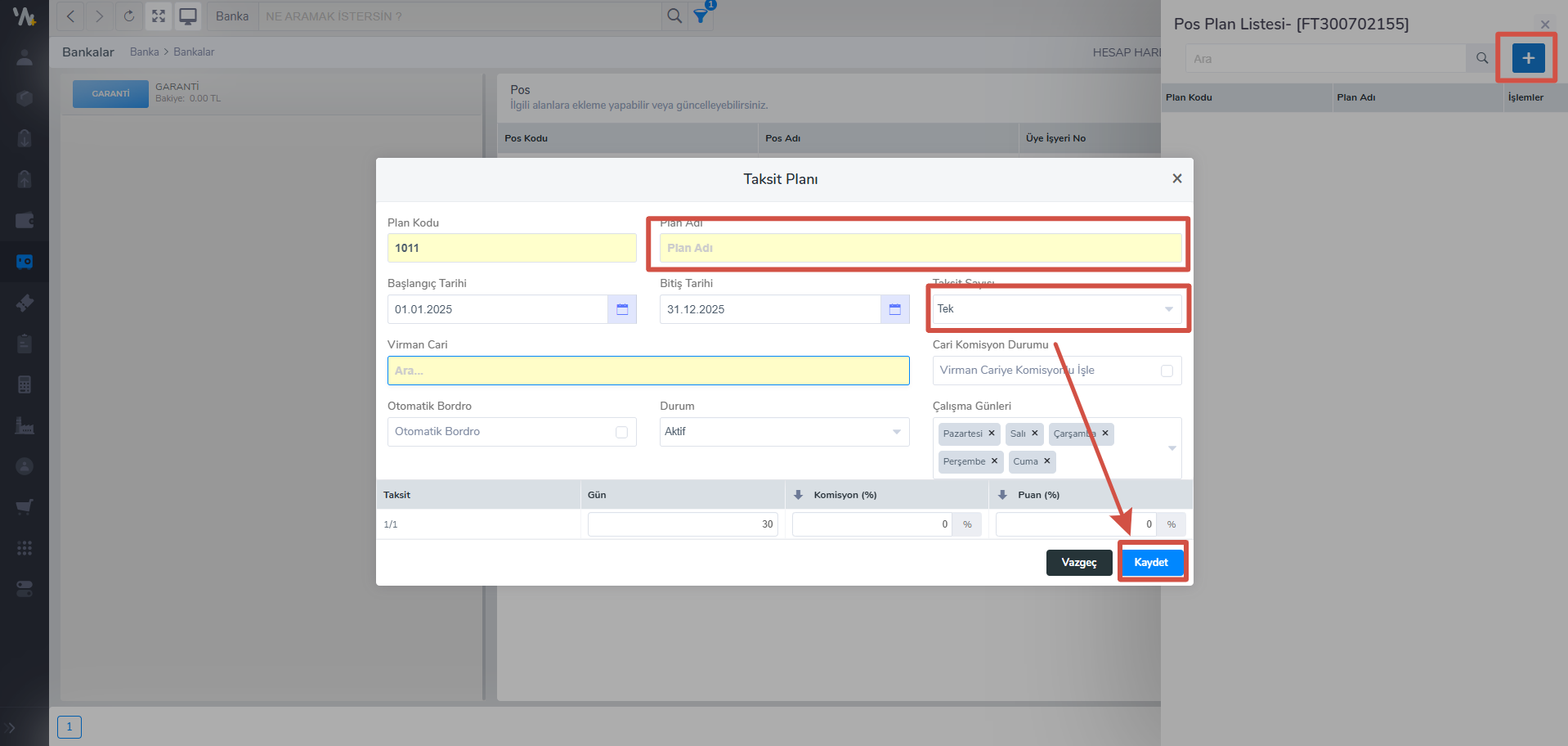Click the blue plus add plan button
The width and height of the screenshot is (1568, 746).
[1527, 58]
